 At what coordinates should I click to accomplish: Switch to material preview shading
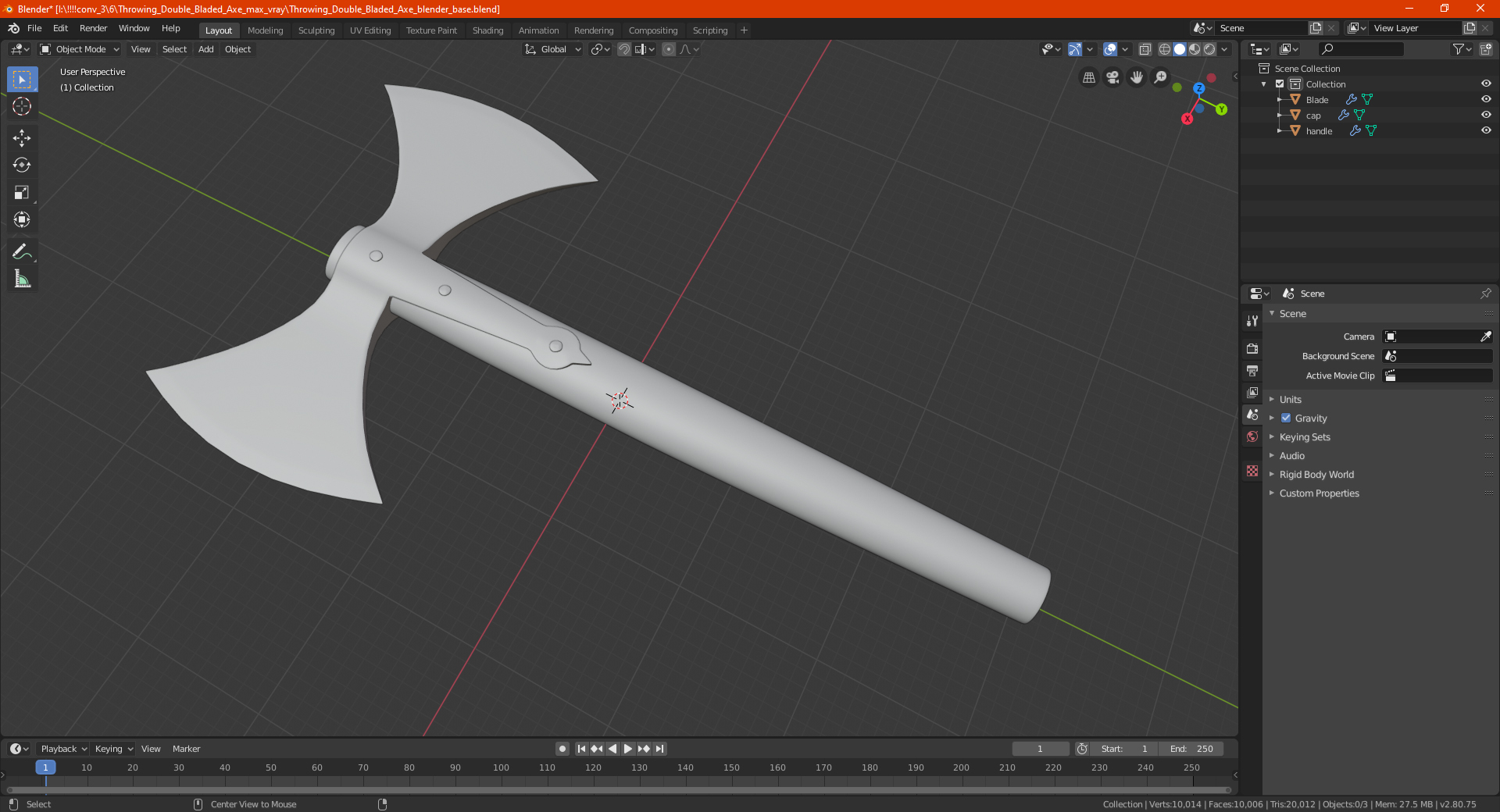tap(1195, 49)
